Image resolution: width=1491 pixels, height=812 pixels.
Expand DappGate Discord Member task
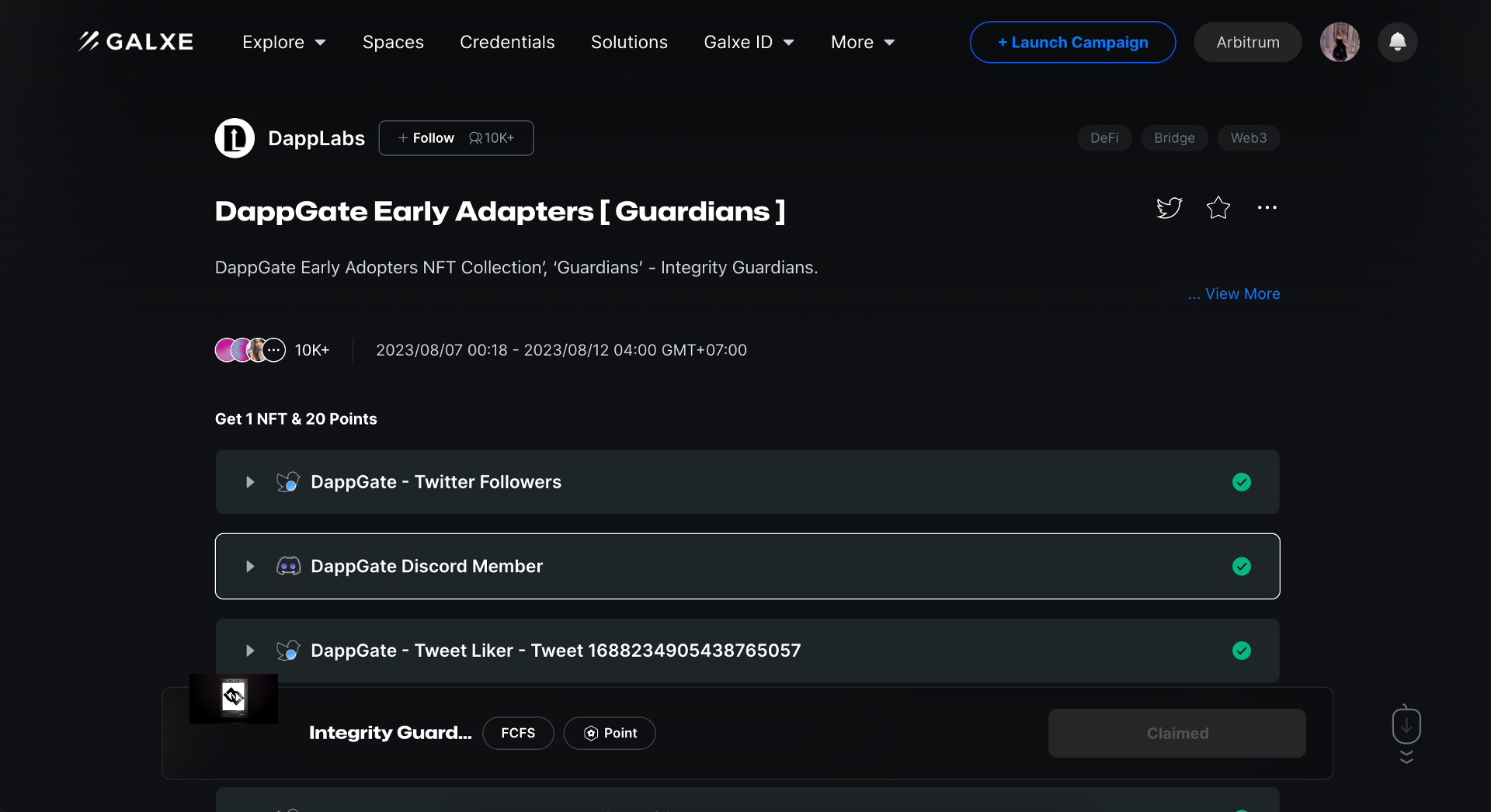point(747,566)
